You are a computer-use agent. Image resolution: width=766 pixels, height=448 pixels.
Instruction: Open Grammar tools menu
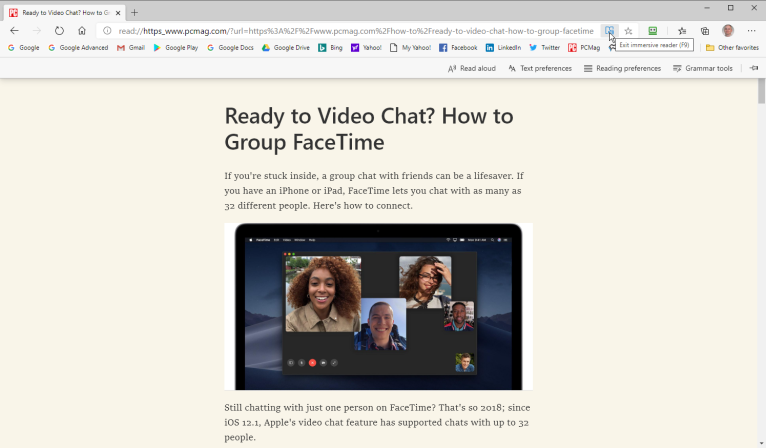(702, 68)
